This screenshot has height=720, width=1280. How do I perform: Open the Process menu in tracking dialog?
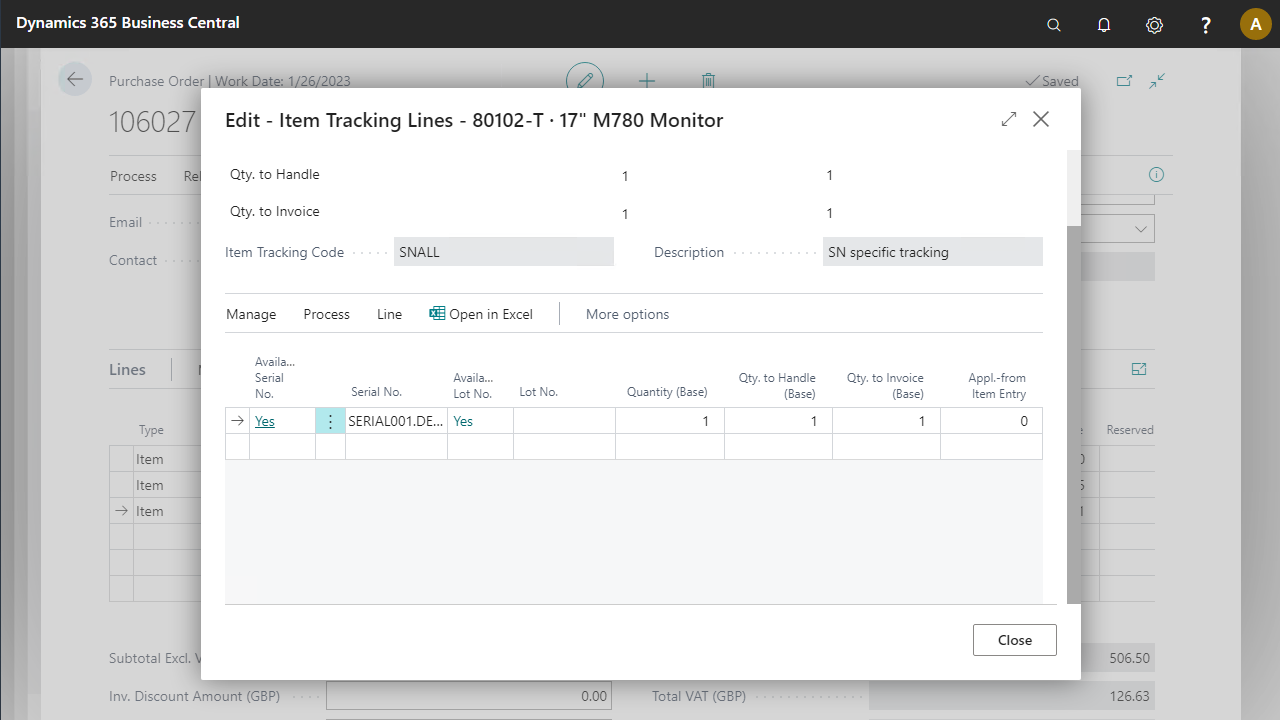327,314
